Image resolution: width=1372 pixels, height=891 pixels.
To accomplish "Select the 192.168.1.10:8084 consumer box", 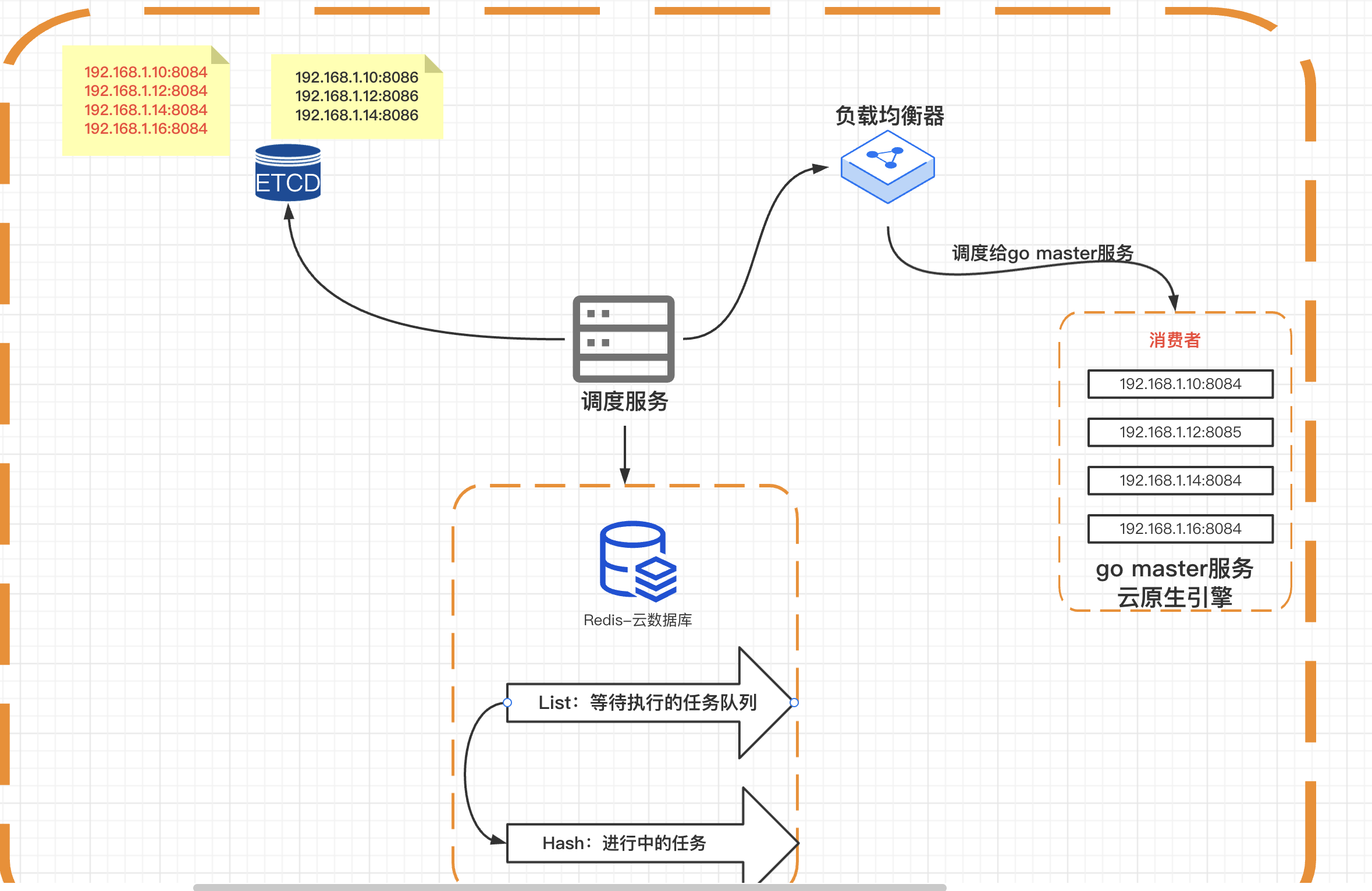I will click(1181, 384).
